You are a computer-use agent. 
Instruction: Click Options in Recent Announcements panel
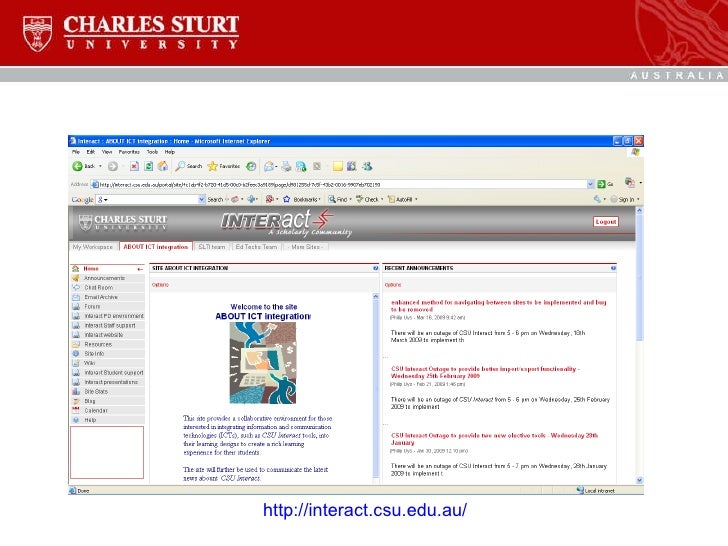tap(393, 285)
